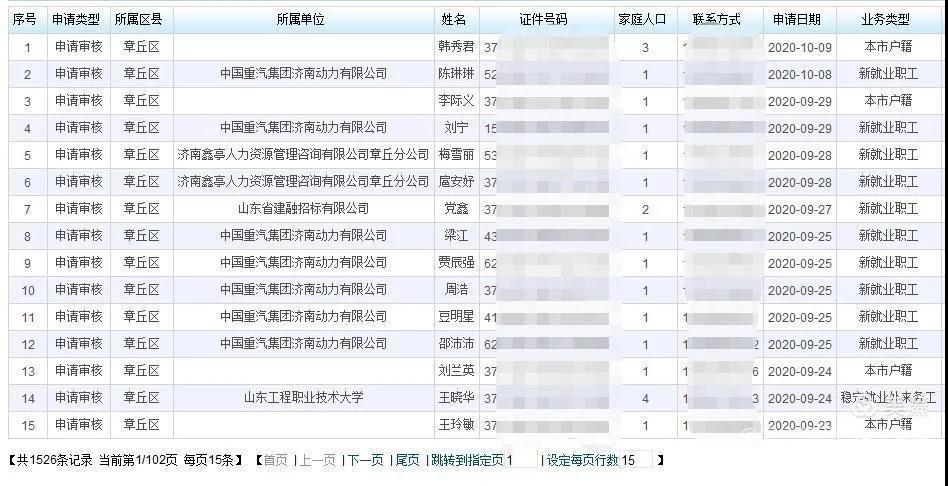Select the name 周浩 in row 10
948x486 pixels.
(x=456, y=290)
